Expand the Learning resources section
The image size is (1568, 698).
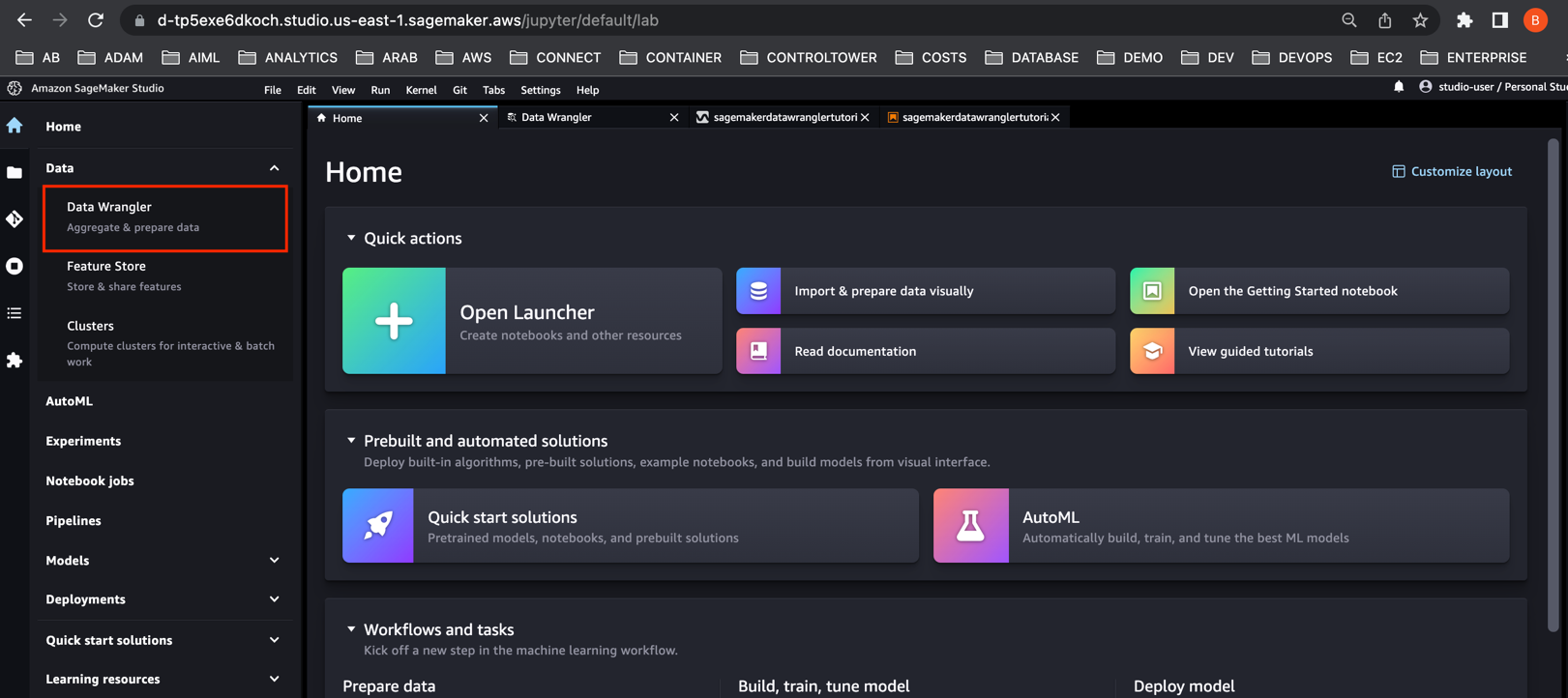[275, 679]
